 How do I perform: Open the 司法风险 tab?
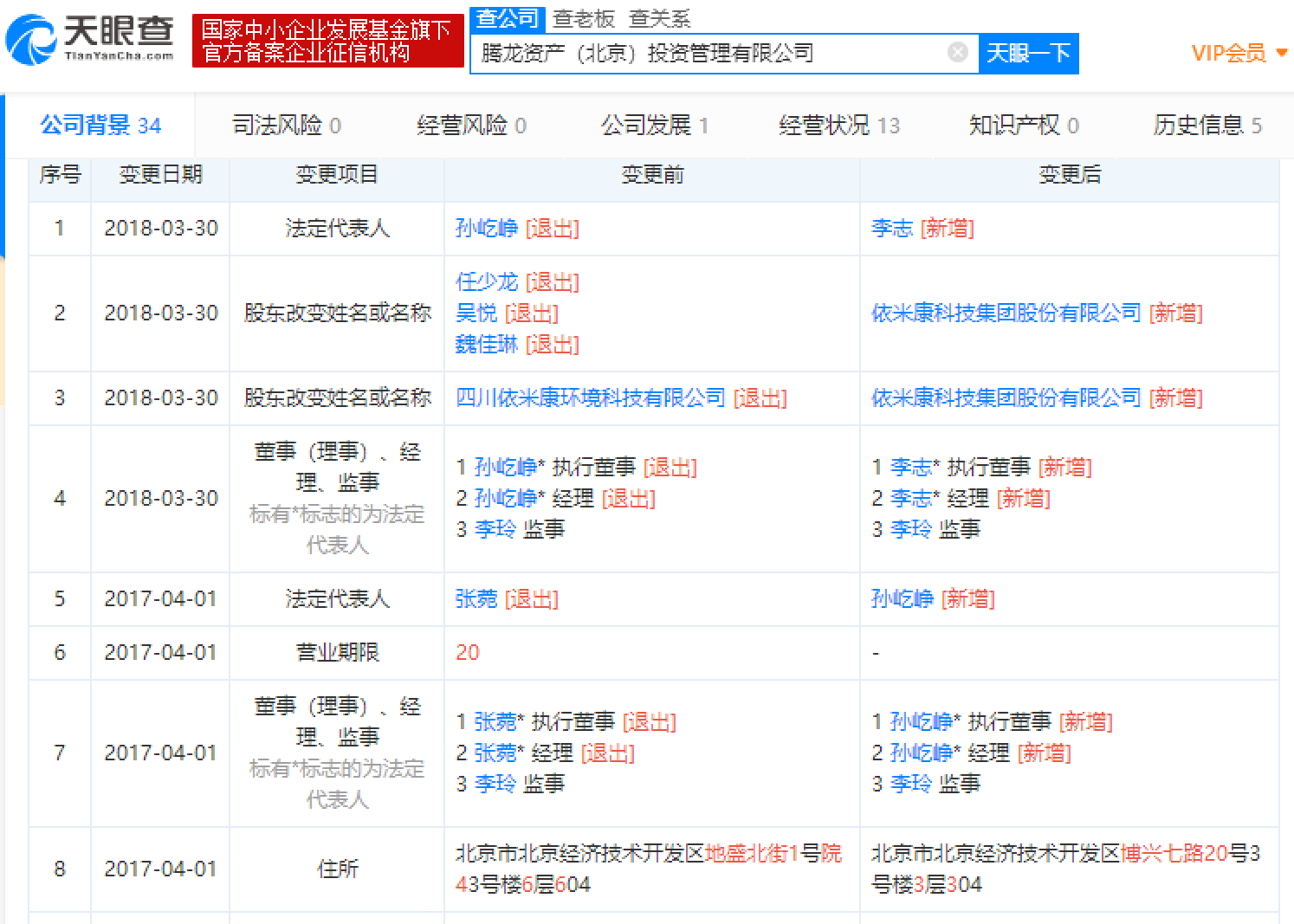click(x=287, y=126)
